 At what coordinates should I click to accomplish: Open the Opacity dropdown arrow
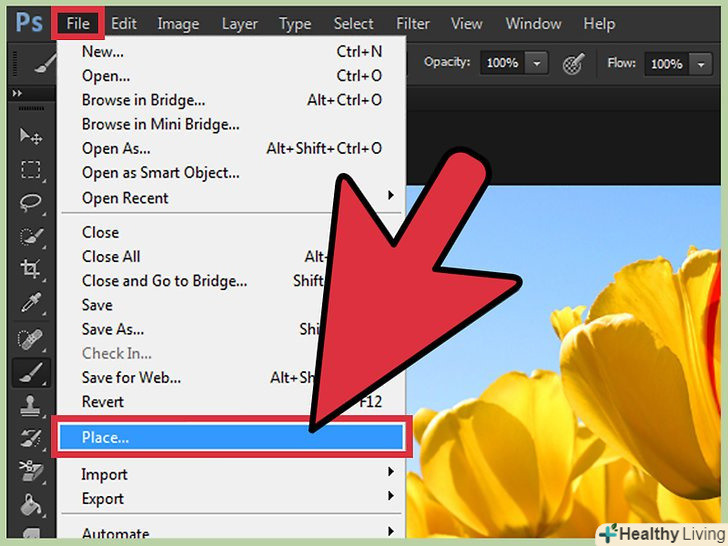[536, 63]
